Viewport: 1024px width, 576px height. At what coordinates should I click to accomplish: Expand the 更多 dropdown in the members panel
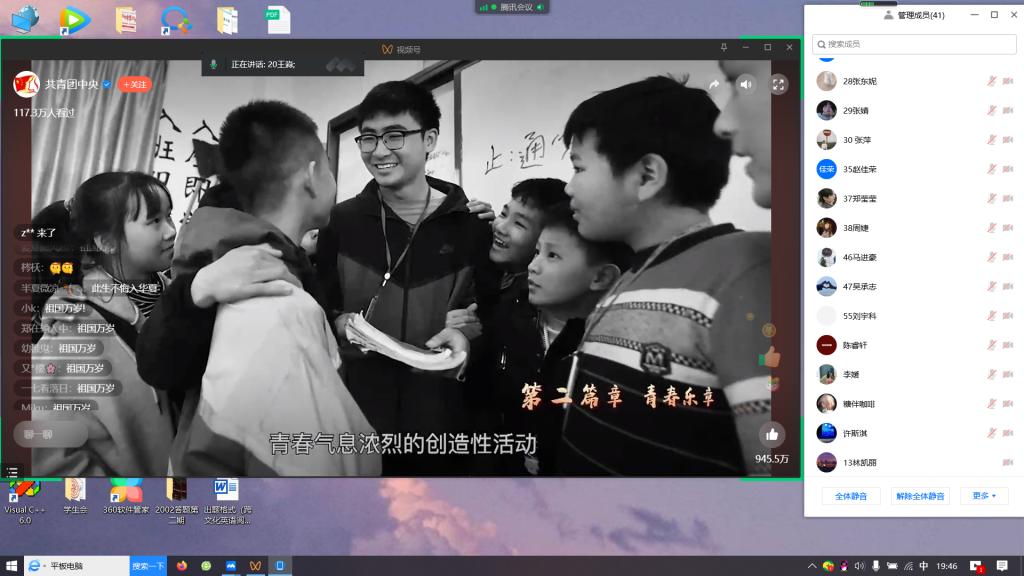pyautogui.click(x=984, y=496)
